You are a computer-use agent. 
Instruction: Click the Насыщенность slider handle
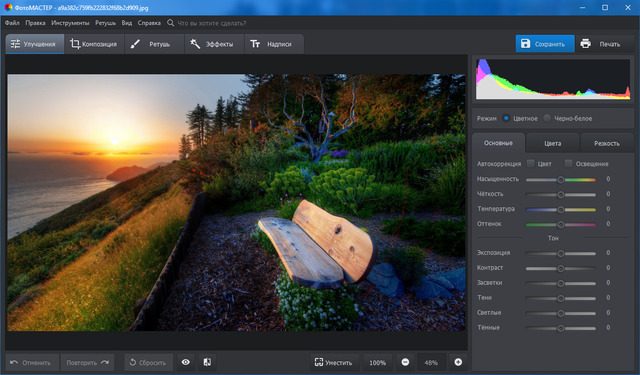pyautogui.click(x=561, y=180)
